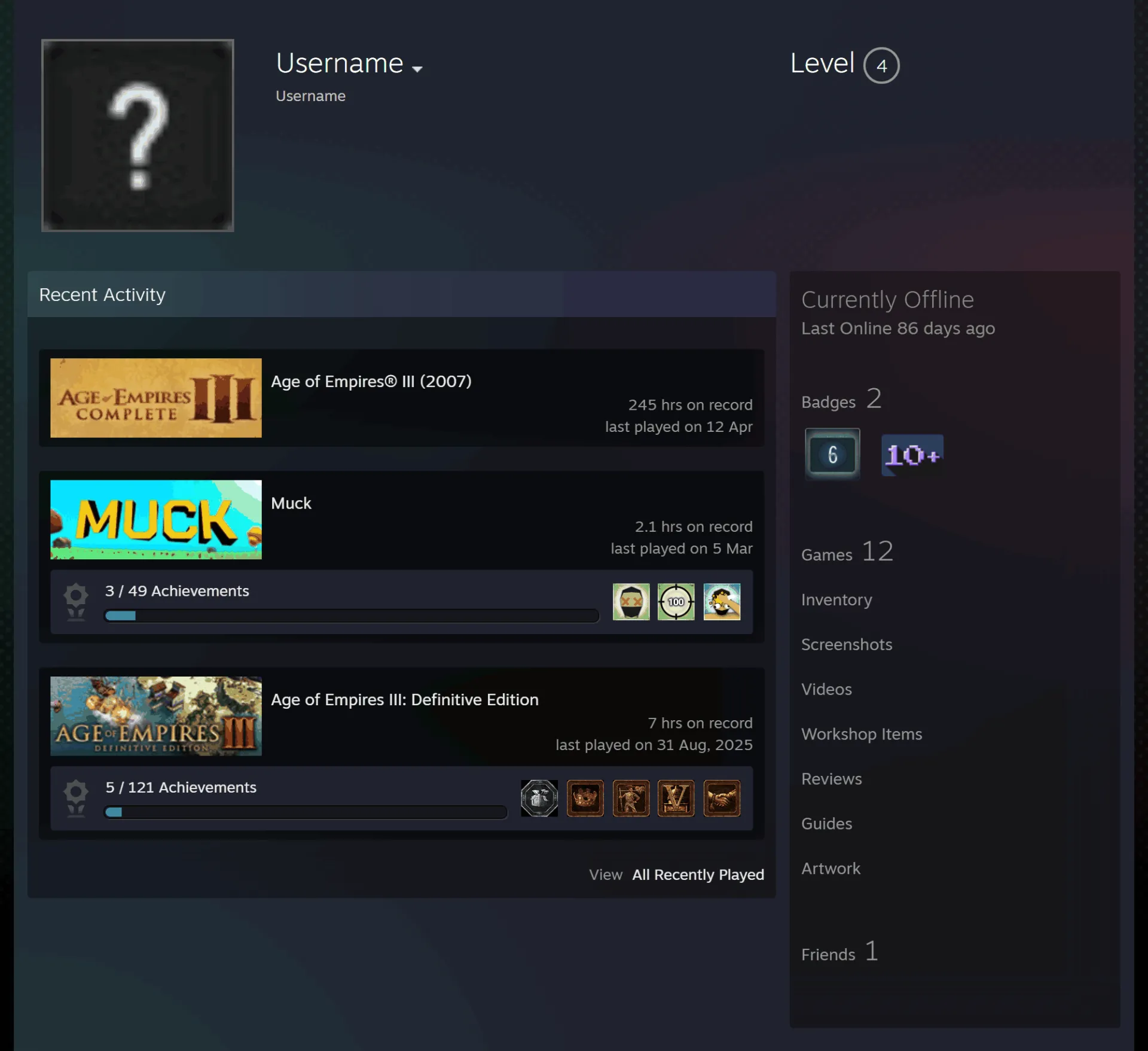Open the Workshop Items link
The width and height of the screenshot is (1148, 1051).
pyautogui.click(x=862, y=734)
